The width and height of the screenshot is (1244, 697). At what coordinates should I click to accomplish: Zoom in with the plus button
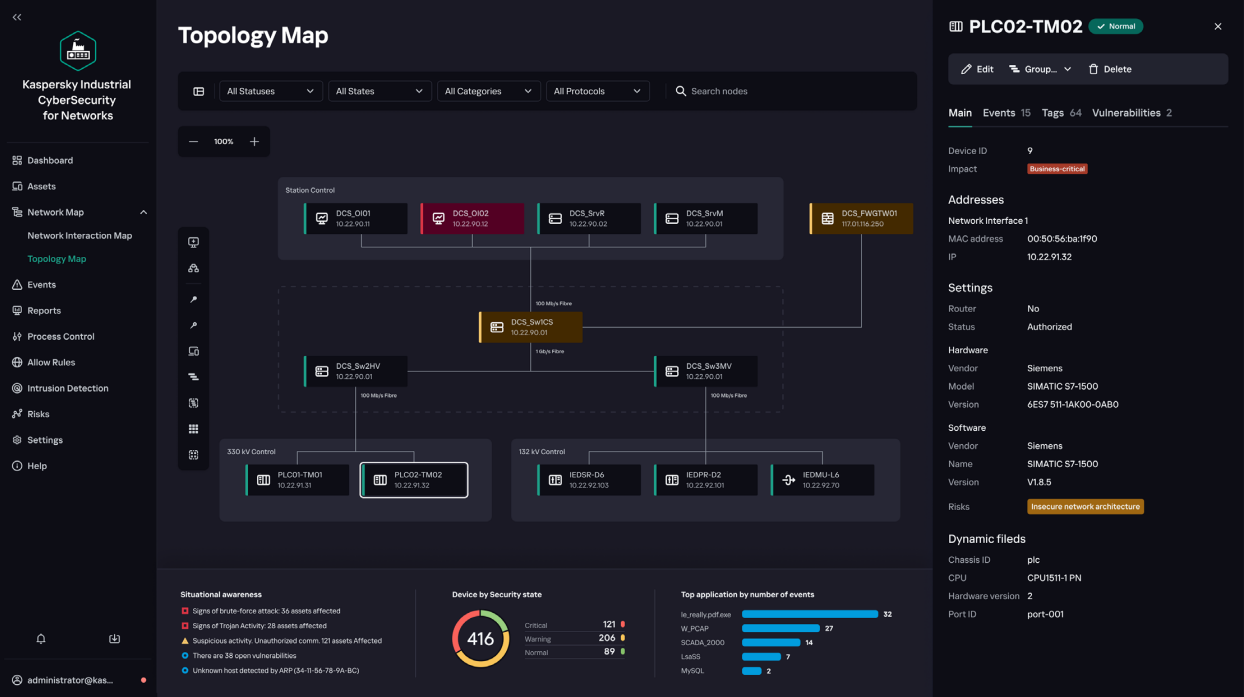pos(254,142)
